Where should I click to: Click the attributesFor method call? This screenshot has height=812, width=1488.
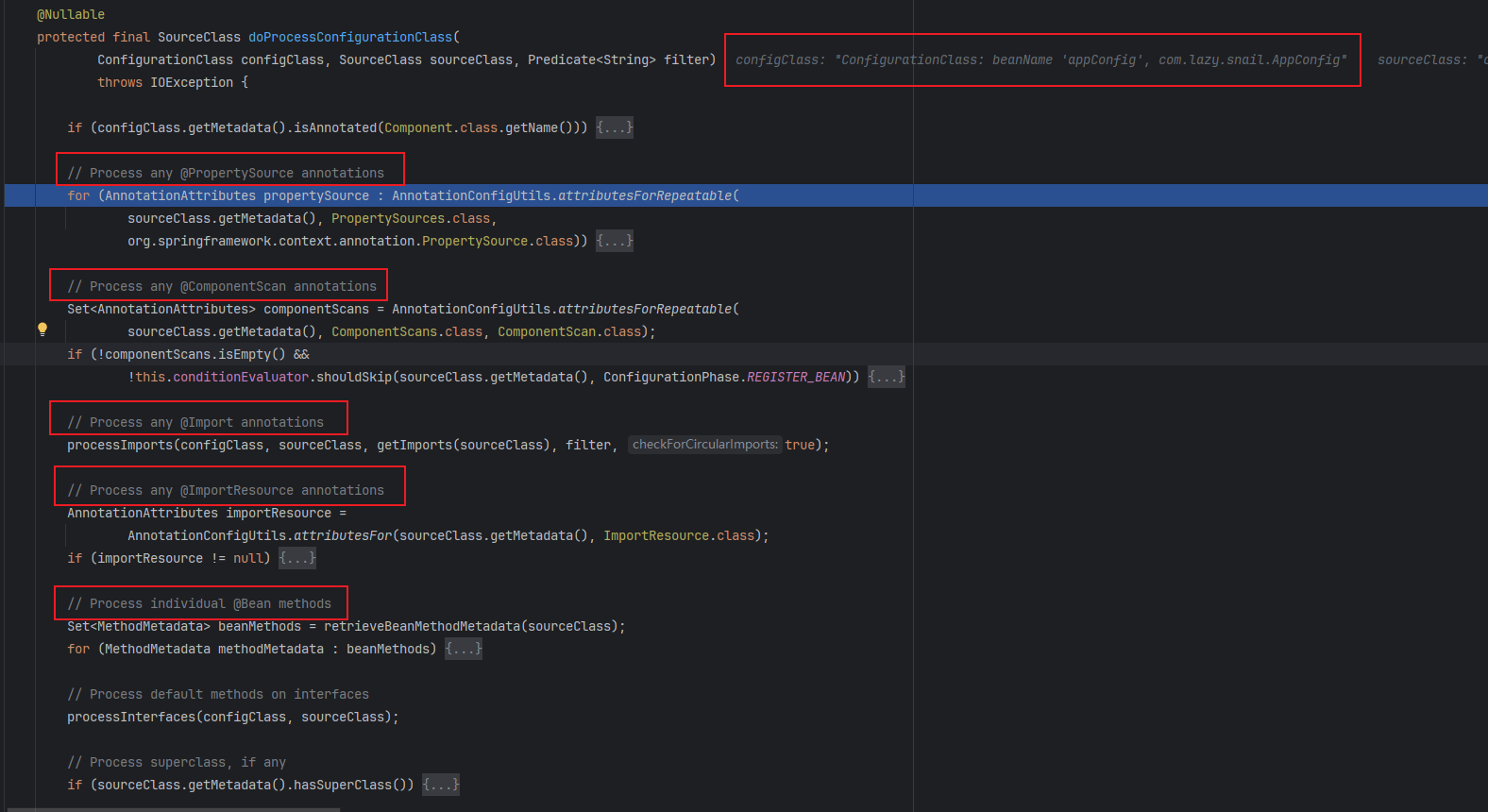tap(343, 535)
